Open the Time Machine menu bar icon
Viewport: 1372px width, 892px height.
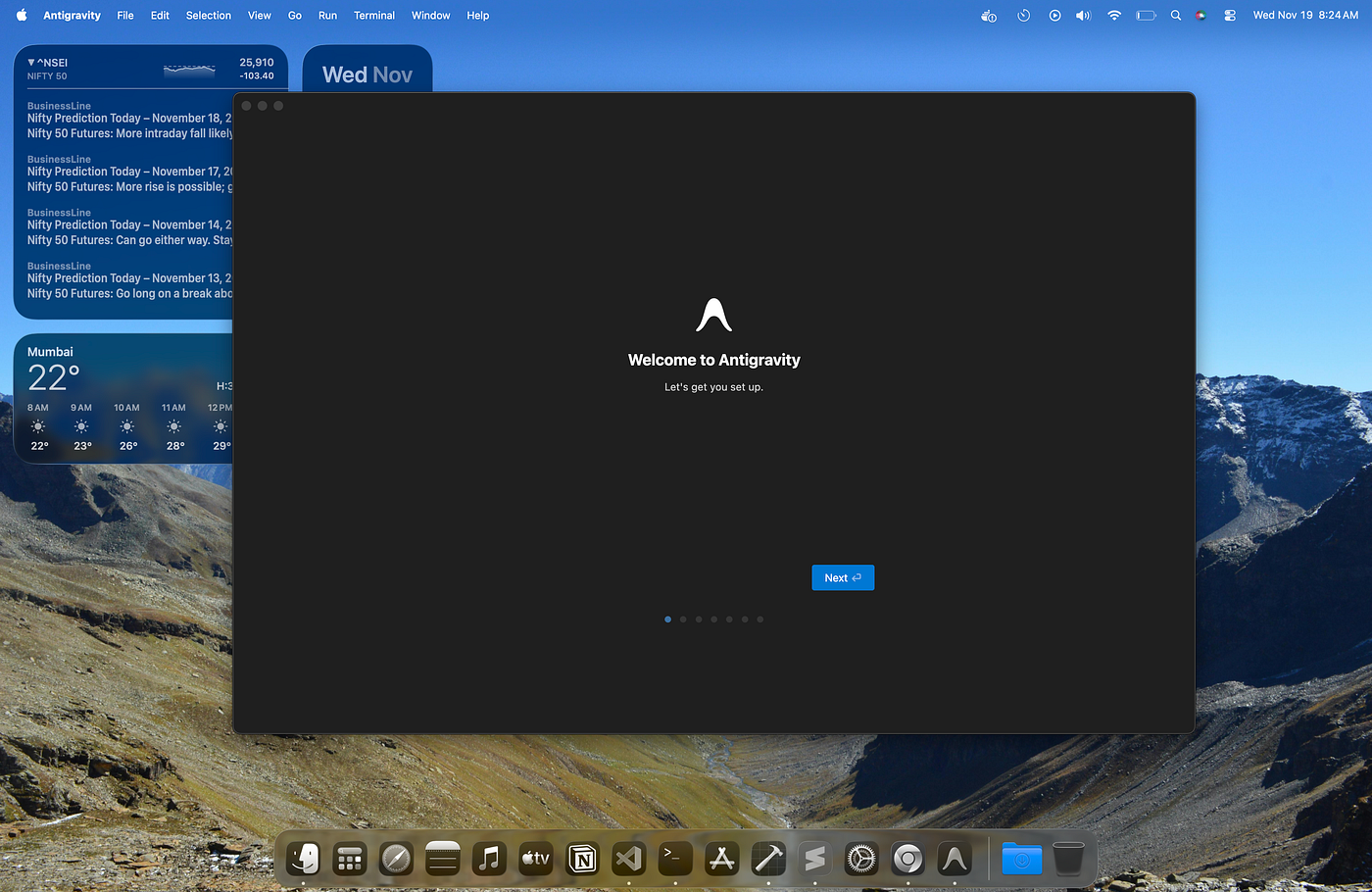[x=1023, y=16]
